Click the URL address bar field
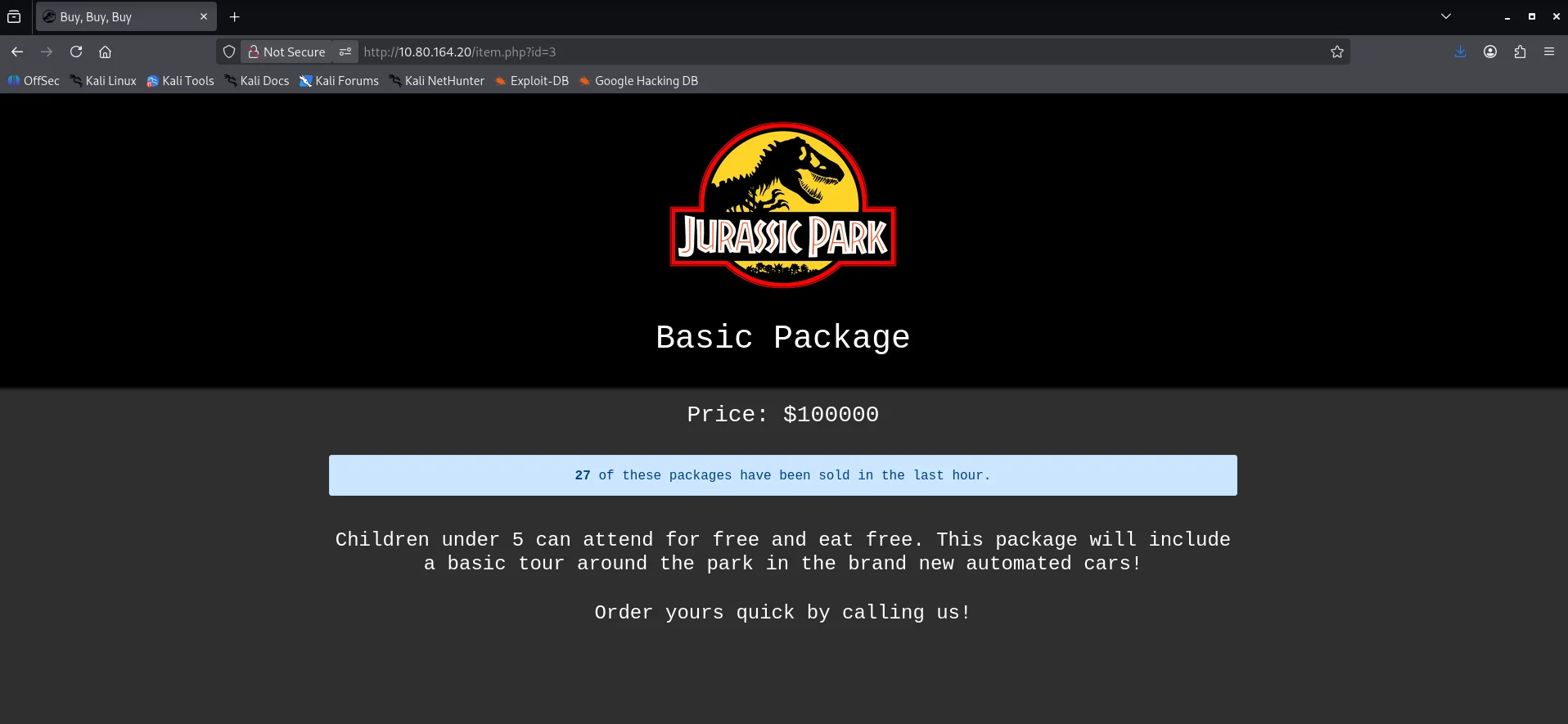1568x724 pixels. coord(818,52)
